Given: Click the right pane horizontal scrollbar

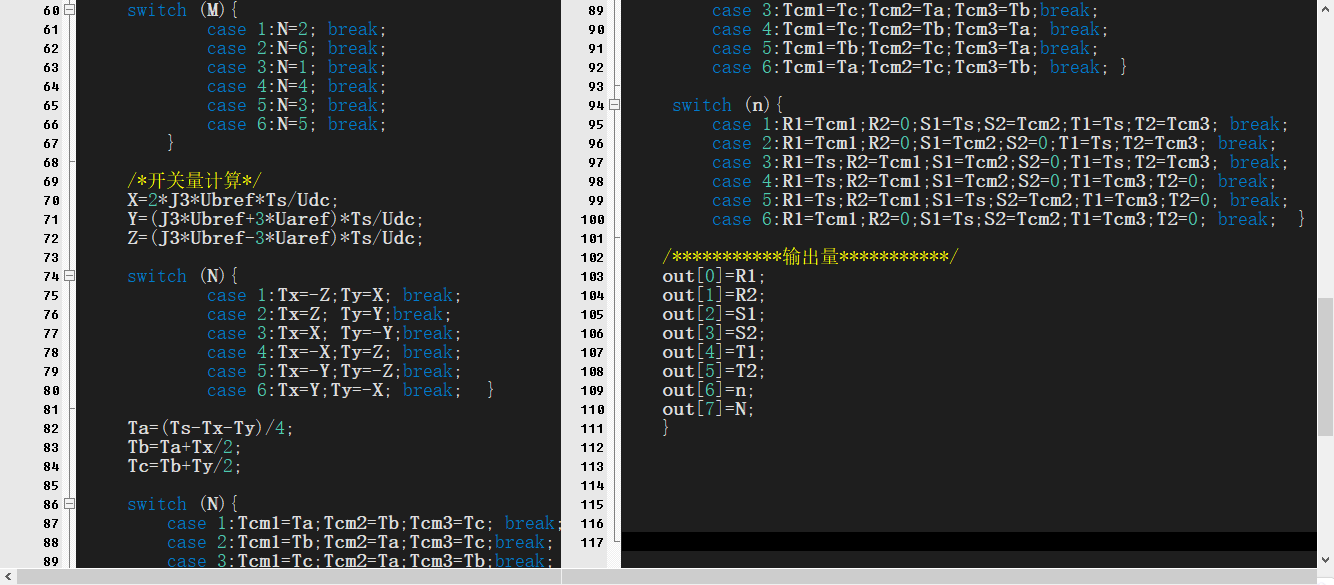Looking at the screenshot, I should [940, 576].
